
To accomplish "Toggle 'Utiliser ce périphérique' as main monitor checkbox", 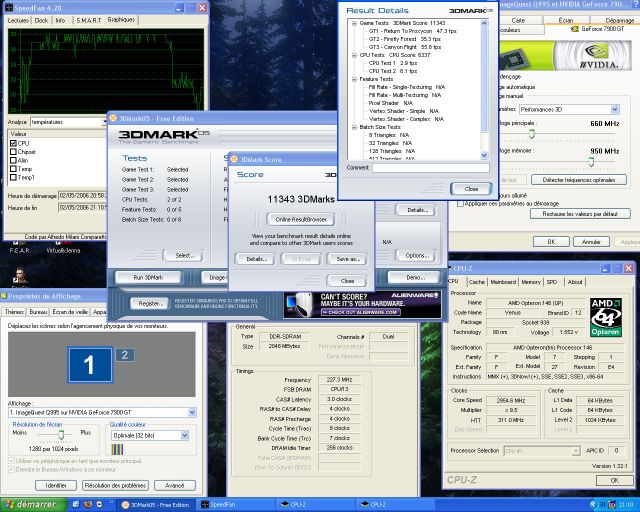I will [11, 461].
